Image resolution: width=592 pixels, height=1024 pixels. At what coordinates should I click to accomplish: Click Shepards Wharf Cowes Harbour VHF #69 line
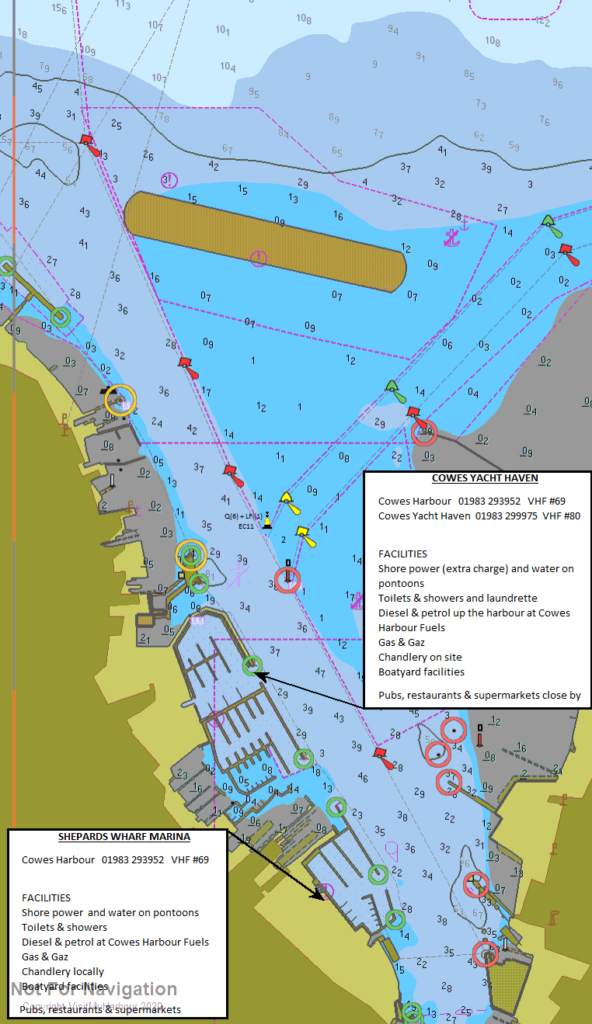click(x=115, y=859)
